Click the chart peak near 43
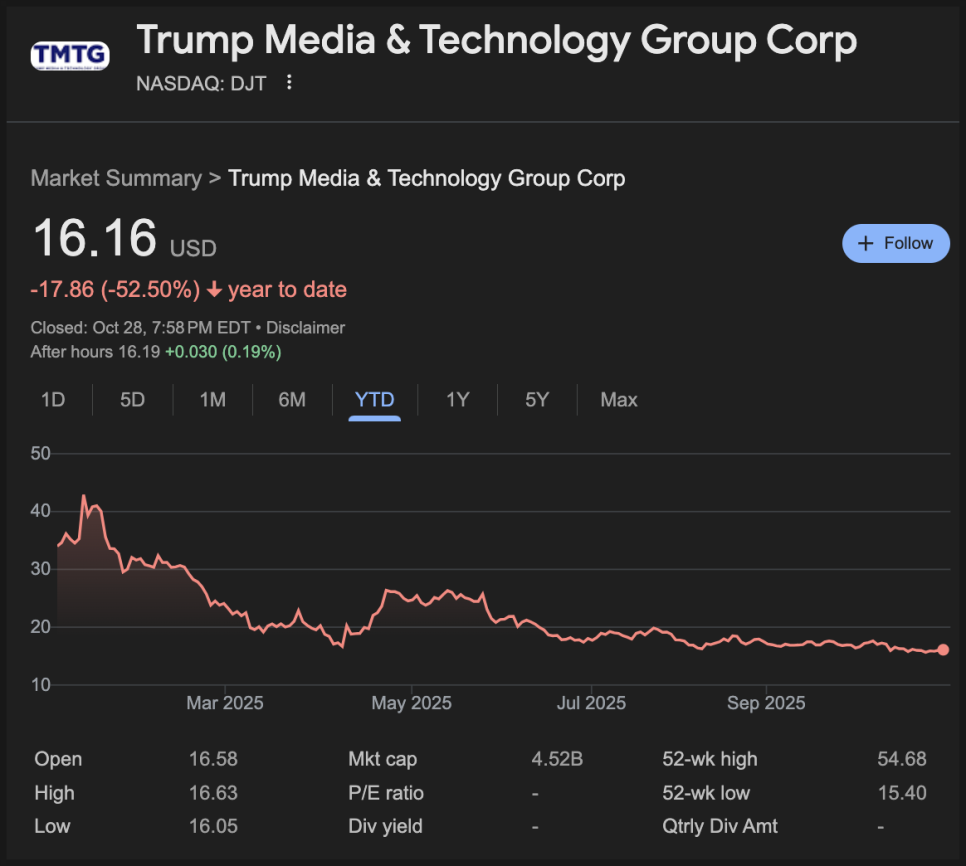The height and width of the screenshot is (866, 966). [x=84, y=496]
